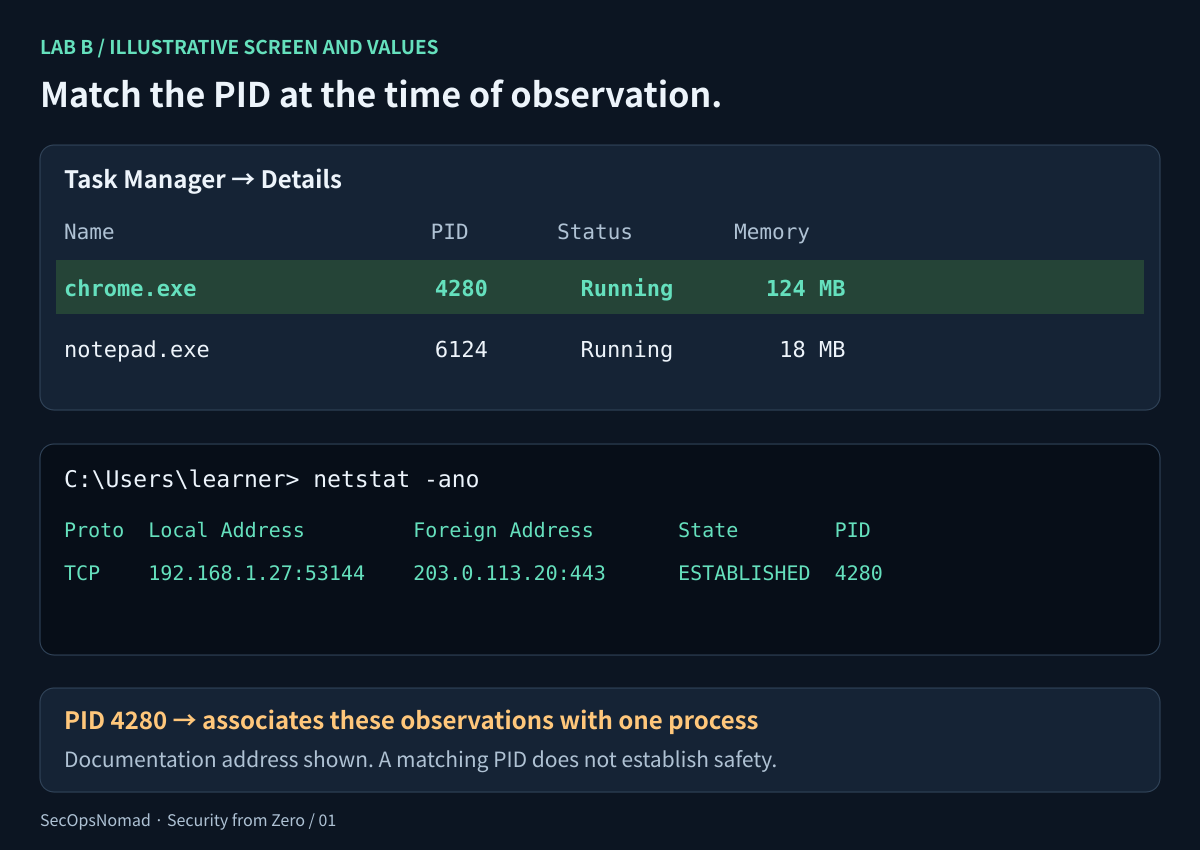Viewport: 1200px width, 850px height.
Task: Click the netstat PID column header
Action: click(x=853, y=530)
